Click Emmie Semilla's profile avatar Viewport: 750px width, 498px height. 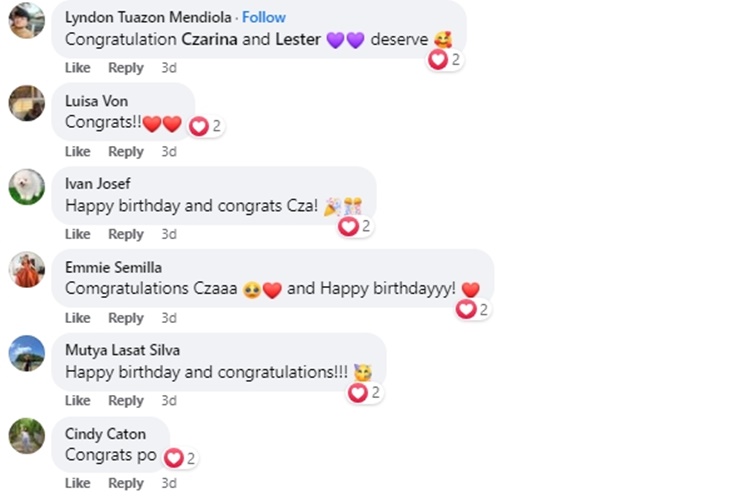tap(27, 270)
